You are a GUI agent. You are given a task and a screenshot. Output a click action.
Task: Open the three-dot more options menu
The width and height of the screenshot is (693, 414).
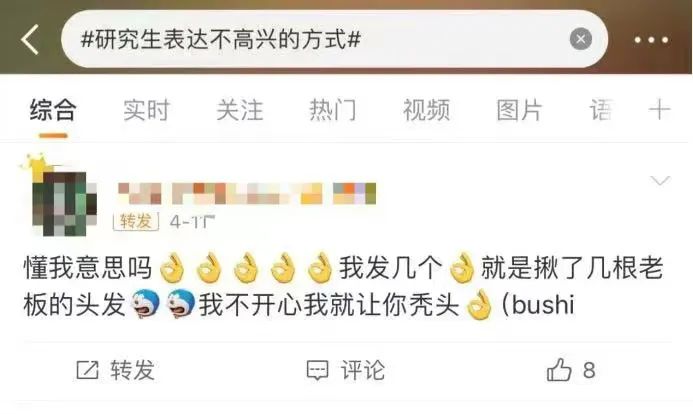tap(651, 40)
